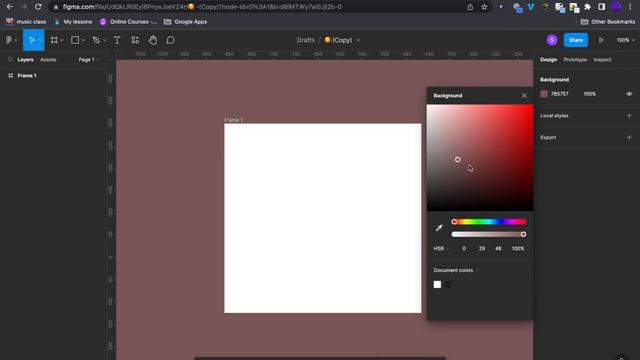The height and width of the screenshot is (360, 640).
Task: Select dark document color swatch
Action: point(448,284)
